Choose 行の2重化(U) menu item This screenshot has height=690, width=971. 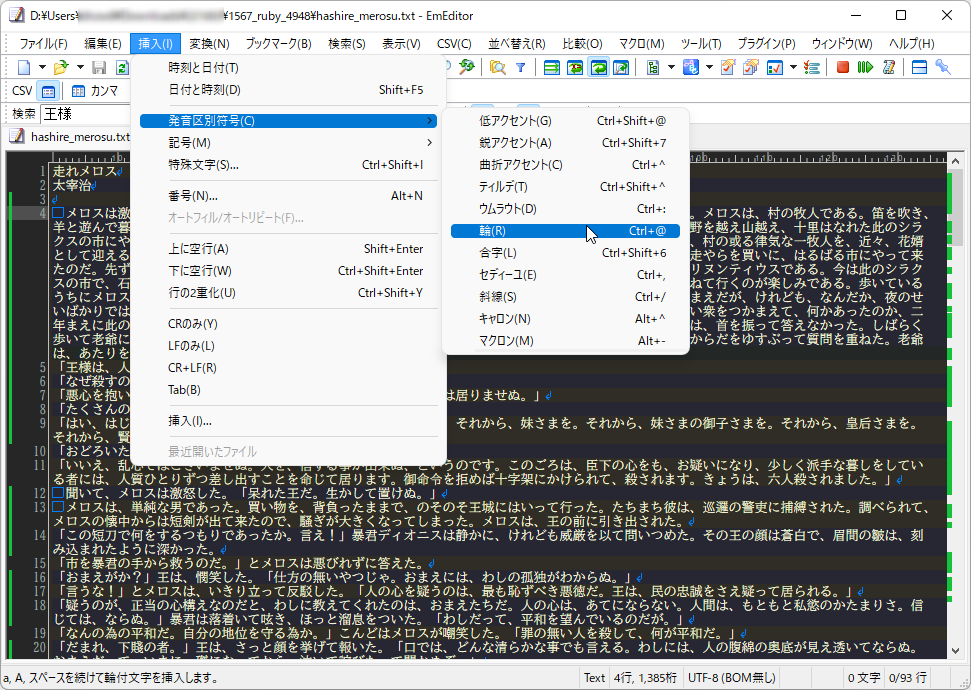click(x=289, y=293)
